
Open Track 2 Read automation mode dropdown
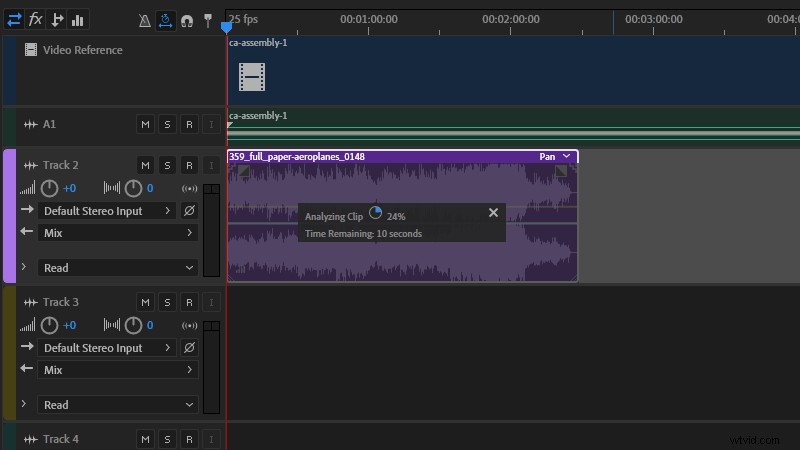[118, 268]
